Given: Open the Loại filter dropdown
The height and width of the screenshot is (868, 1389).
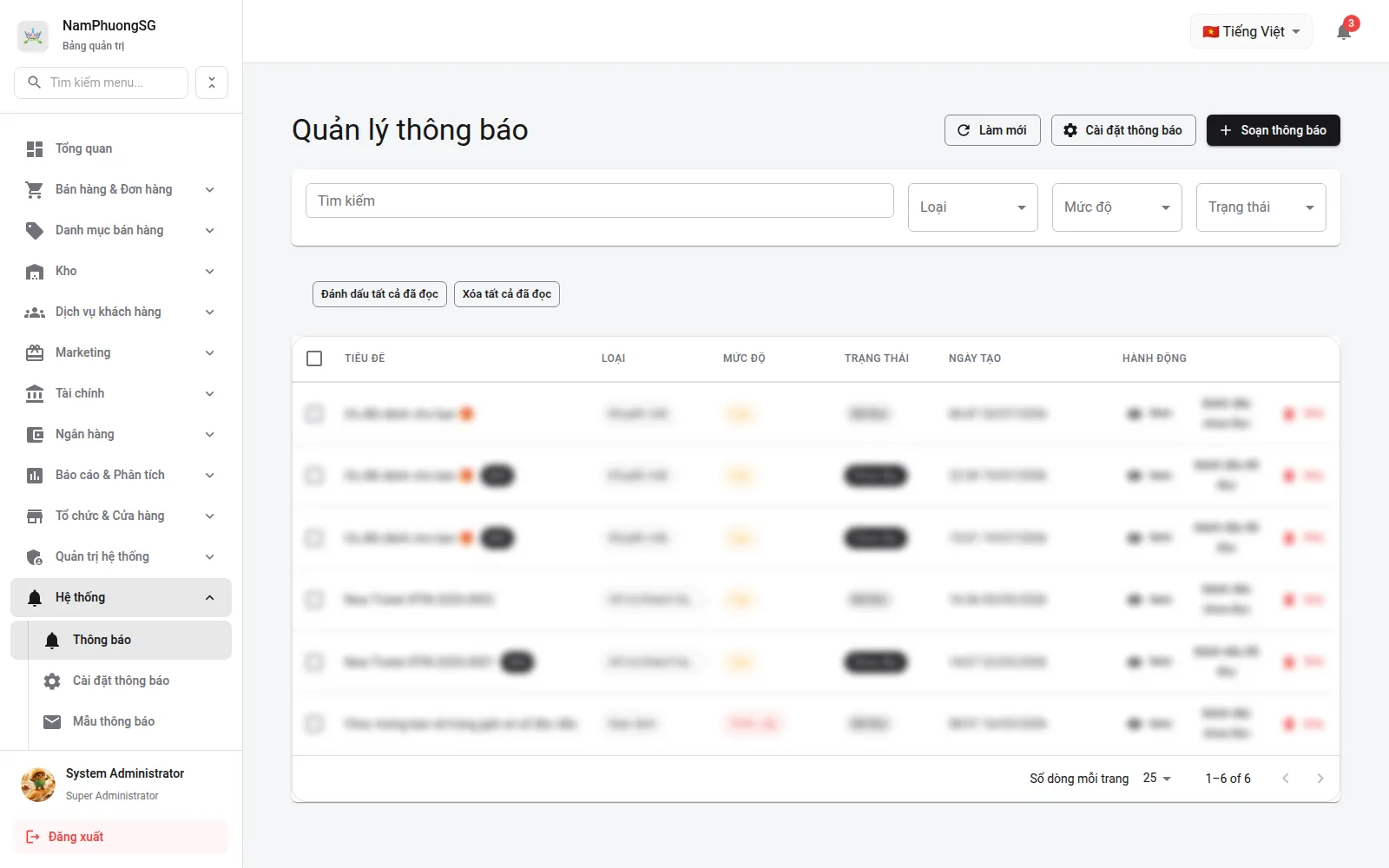Looking at the screenshot, I should (973, 207).
